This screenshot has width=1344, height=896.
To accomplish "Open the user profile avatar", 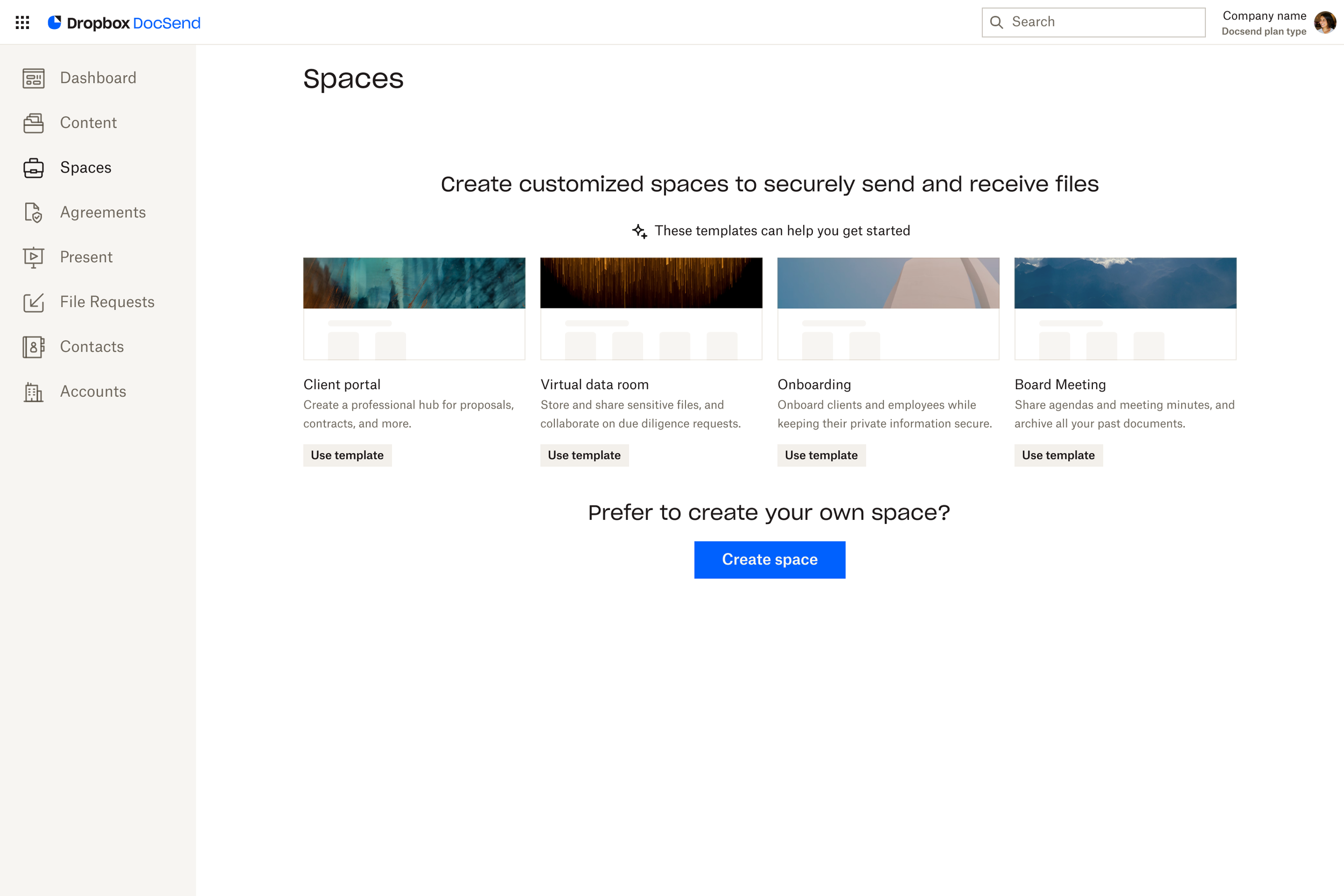I will point(1325,22).
